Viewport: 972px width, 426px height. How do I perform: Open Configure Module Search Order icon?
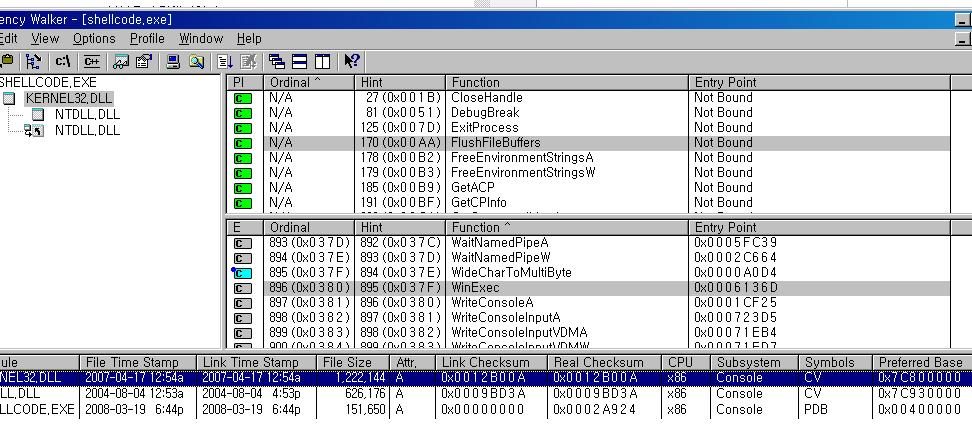[197, 61]
